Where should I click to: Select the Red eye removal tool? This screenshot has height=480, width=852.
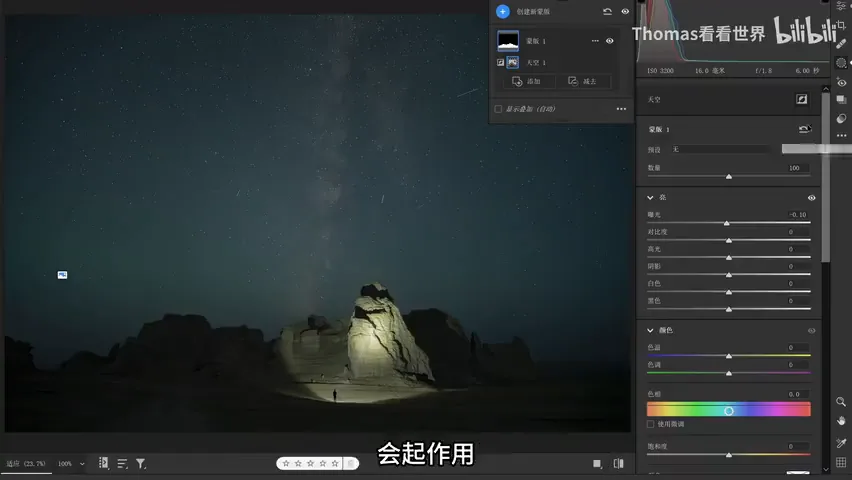click(841, 83)
